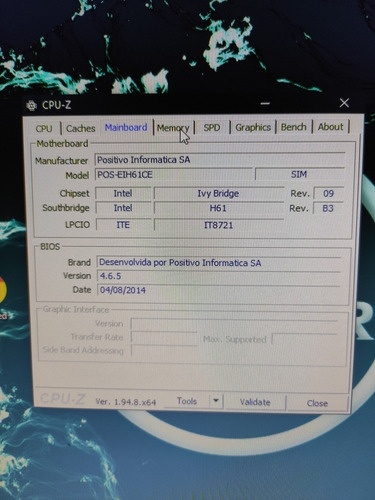
Task: Click the CPU-Z window title text
Action: pos(56,105)
